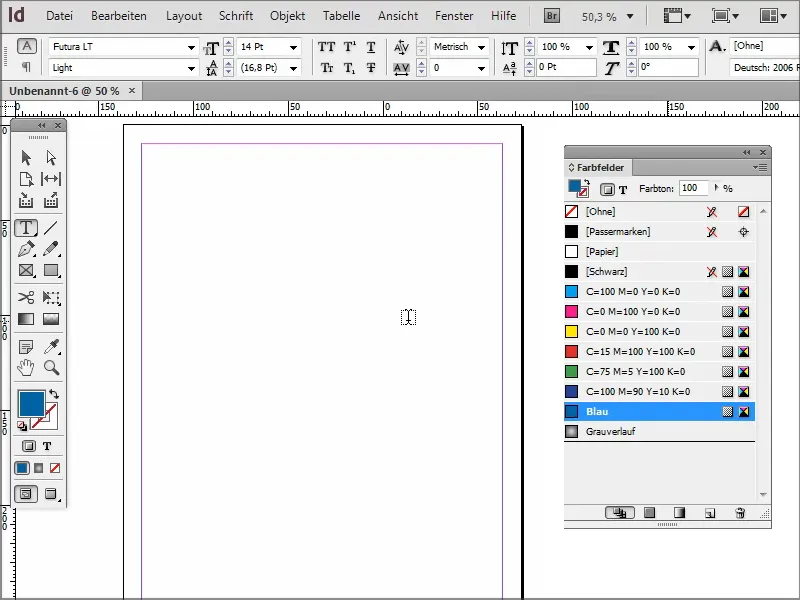Open zoom level dropdown 50,3 %

point(630,17)
